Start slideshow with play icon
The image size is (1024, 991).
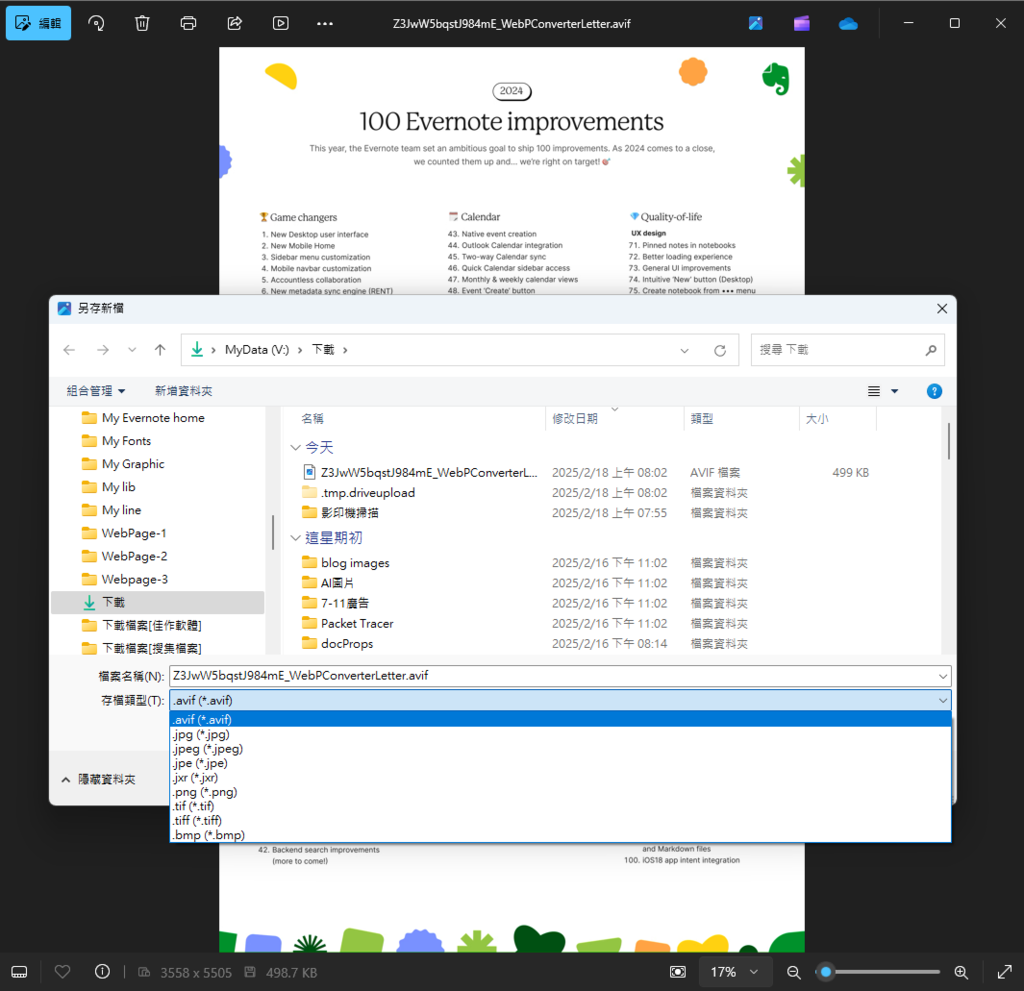(280, 24)
